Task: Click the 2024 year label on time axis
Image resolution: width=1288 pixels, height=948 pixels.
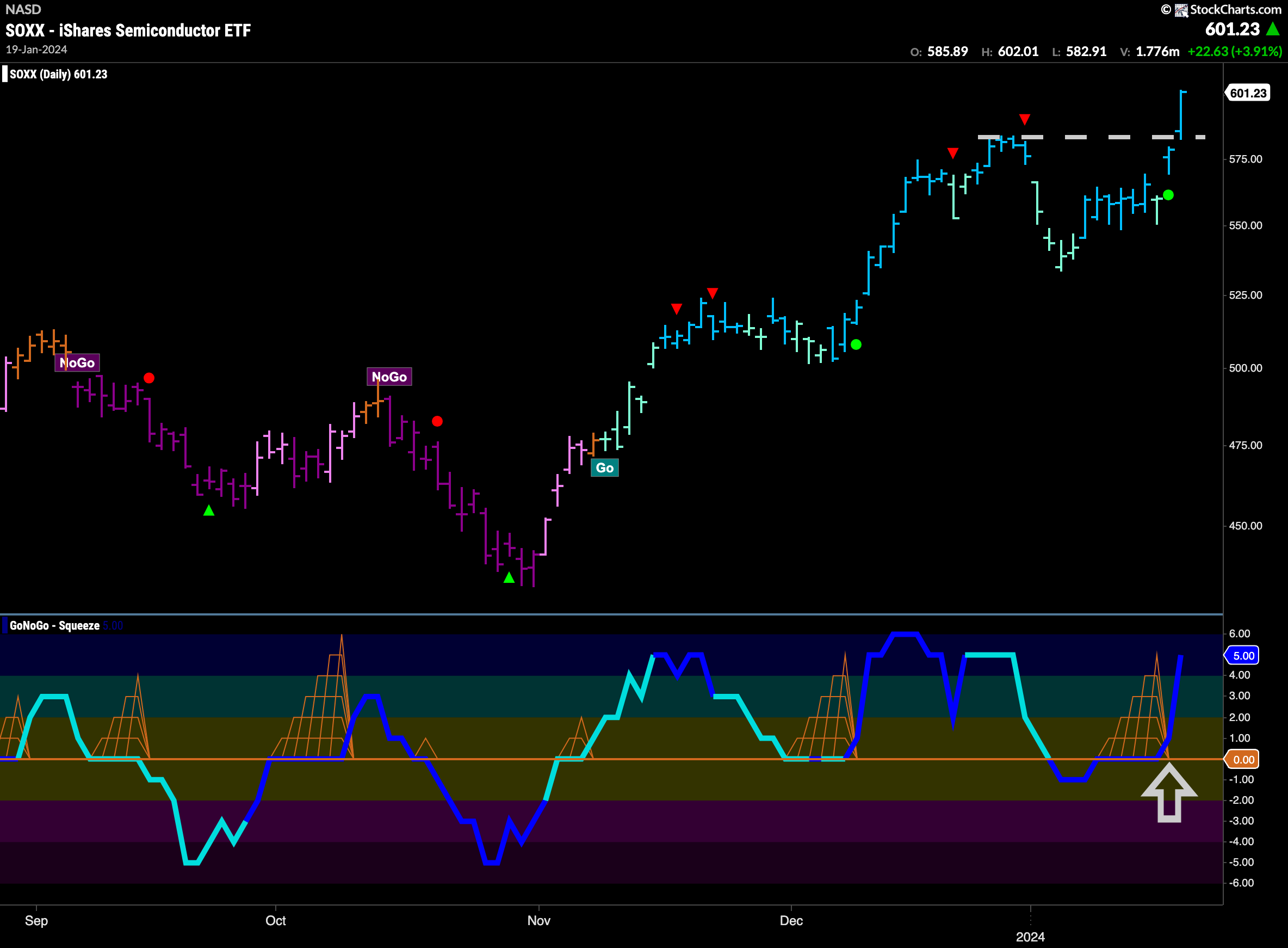Action: coord(1030,937)
